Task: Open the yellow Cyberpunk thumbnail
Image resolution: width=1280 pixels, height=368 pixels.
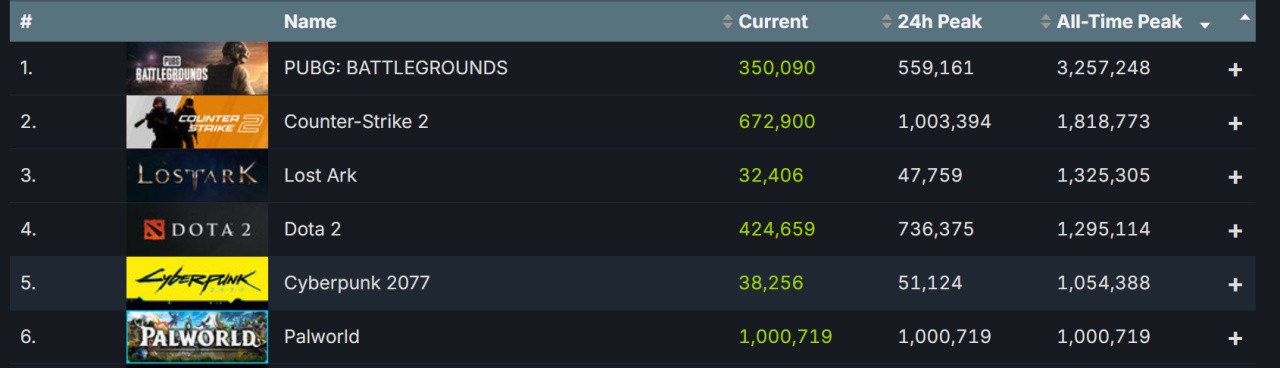Action: (x=197, y=283)
